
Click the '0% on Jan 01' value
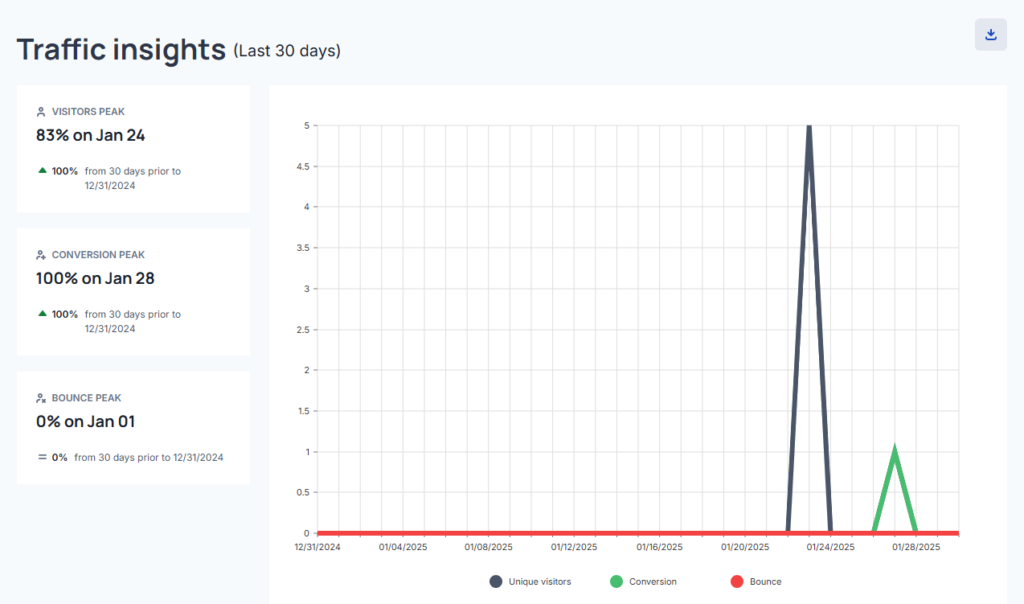click(86, 421)
